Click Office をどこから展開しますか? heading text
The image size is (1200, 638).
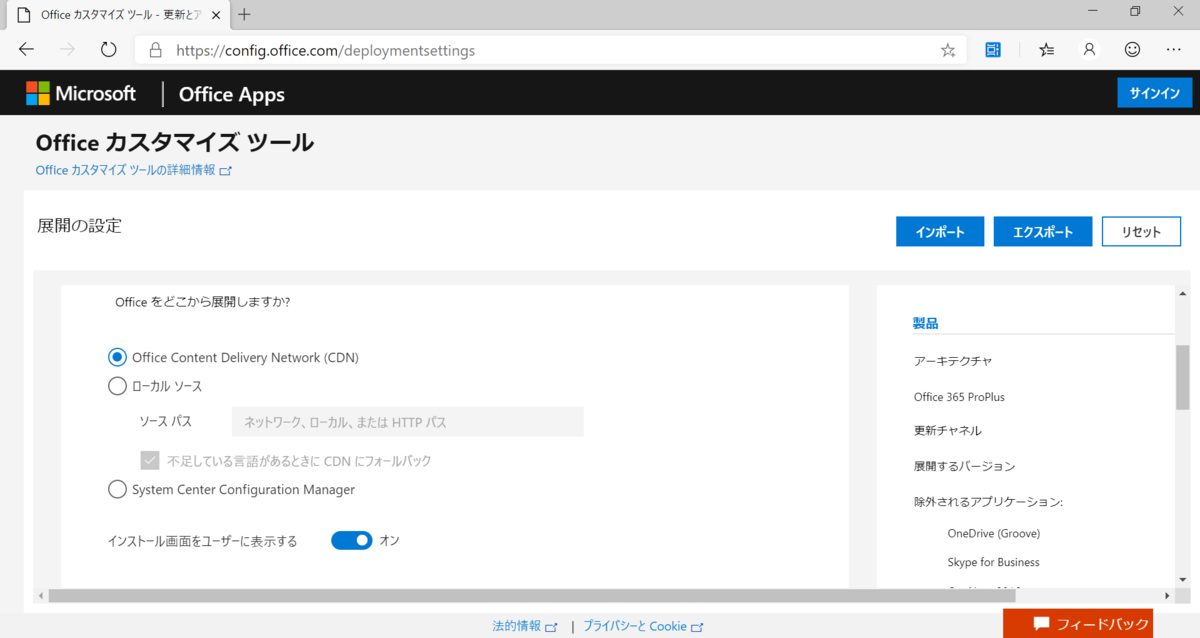(203, 301)
